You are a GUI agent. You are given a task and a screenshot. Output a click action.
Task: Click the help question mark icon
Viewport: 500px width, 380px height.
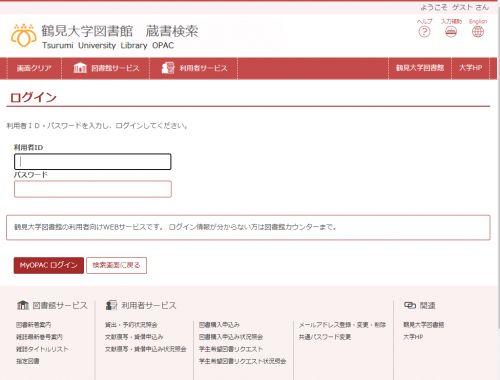(424, 32)
